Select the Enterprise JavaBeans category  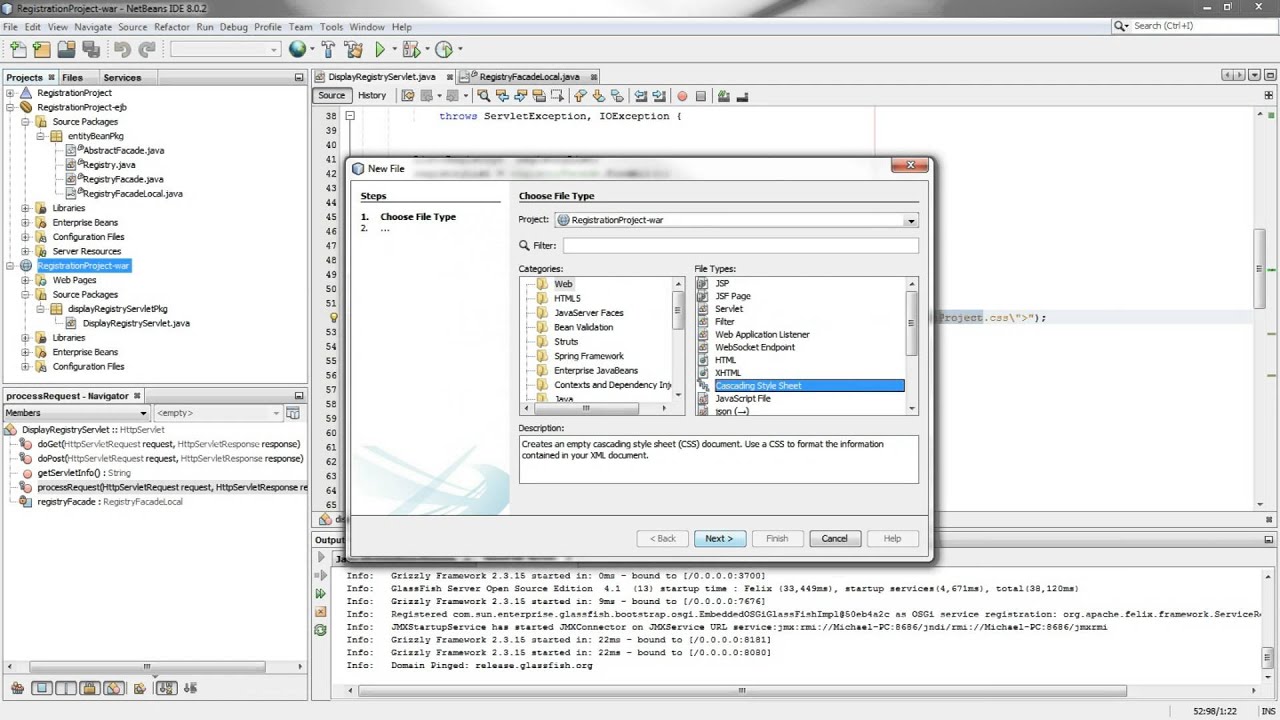pyautogui.click(x=596, y=370)
